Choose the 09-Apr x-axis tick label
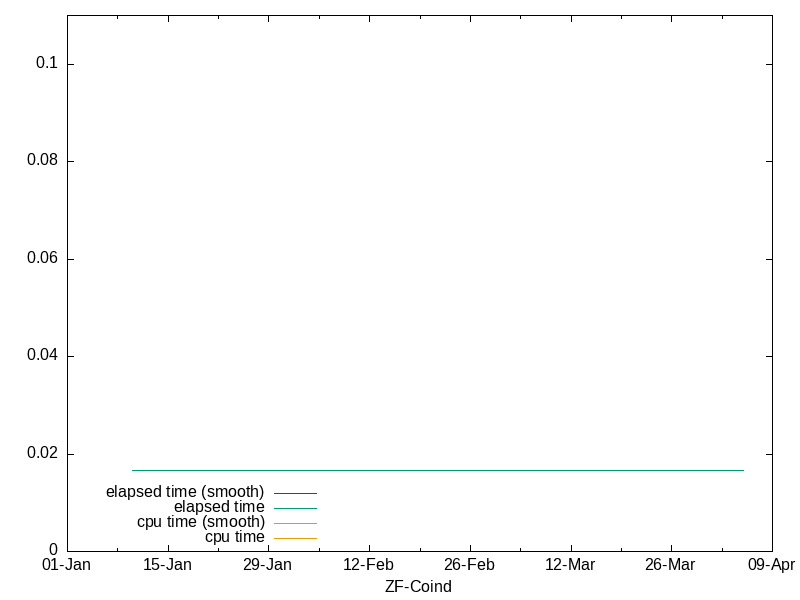This screenshot has height=600, width=800. point(770,565)
